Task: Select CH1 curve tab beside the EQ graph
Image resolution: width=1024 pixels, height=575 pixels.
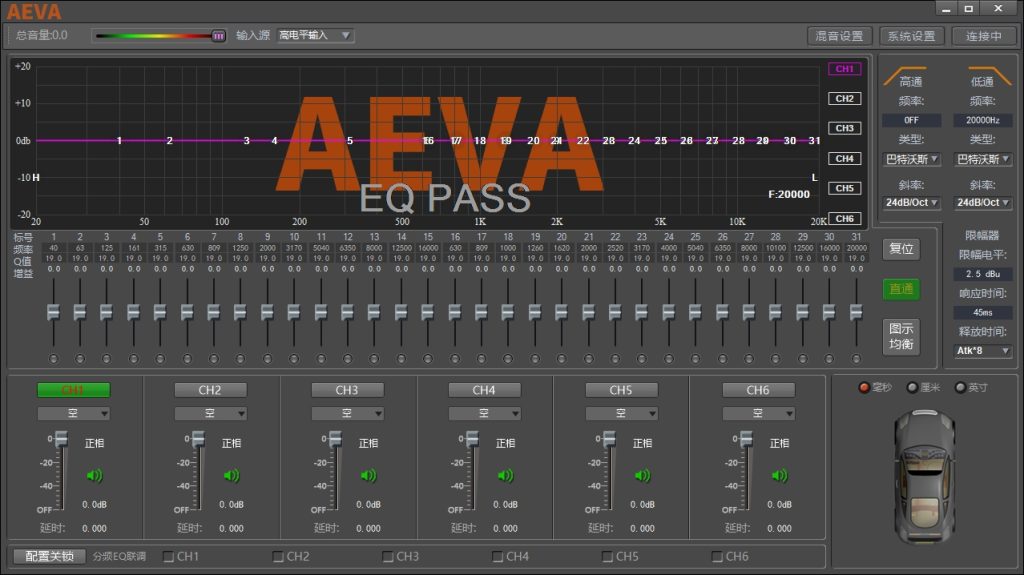Action: pos(844,69)
